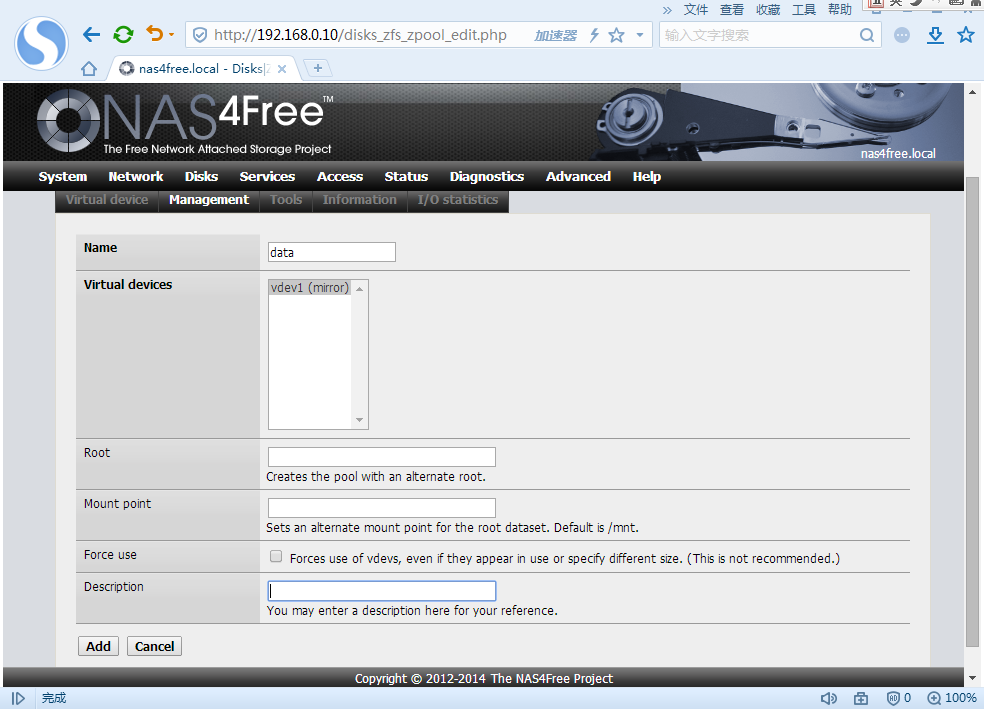
Task: Open the Services menu
Action: (x=267, y=176)
